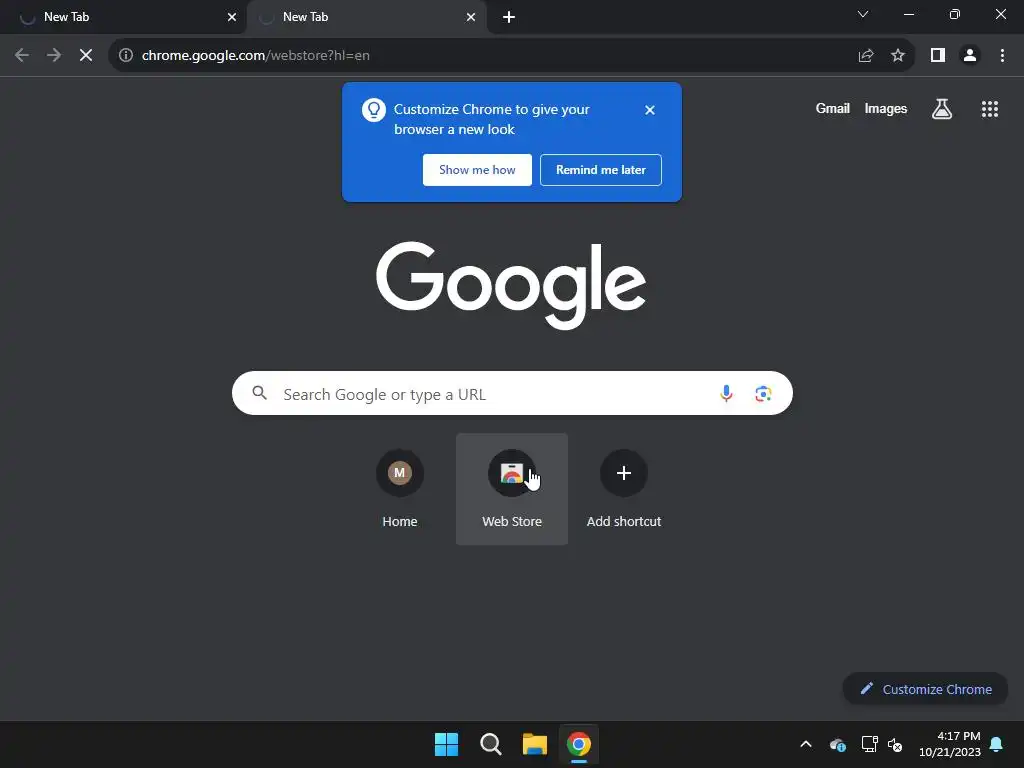
Task: Open the clock and date panel
Action: click(x=950, y=744)
